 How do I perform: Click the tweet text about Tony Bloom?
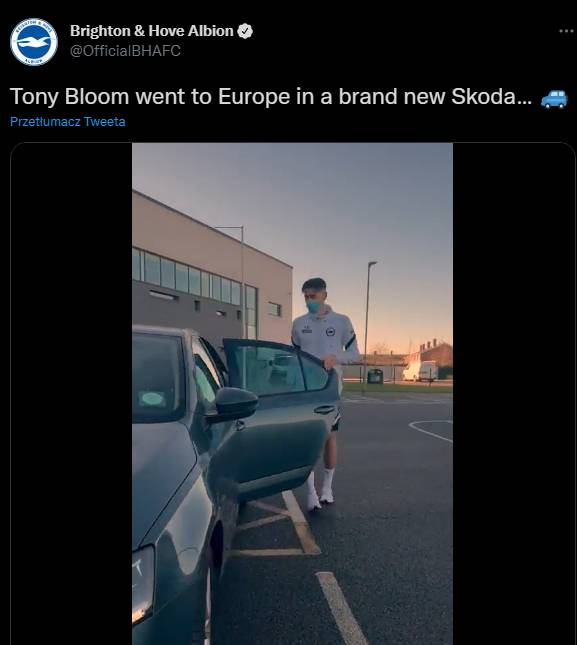tap(271, 97)
